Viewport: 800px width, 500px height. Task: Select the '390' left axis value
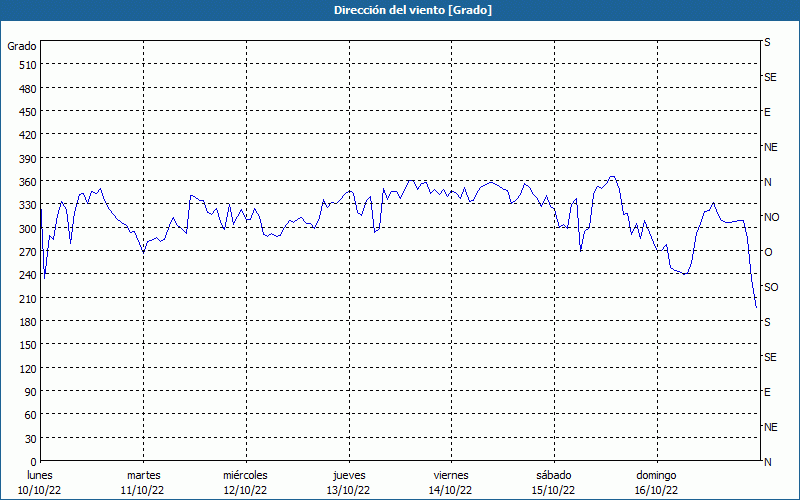point(28,159)
